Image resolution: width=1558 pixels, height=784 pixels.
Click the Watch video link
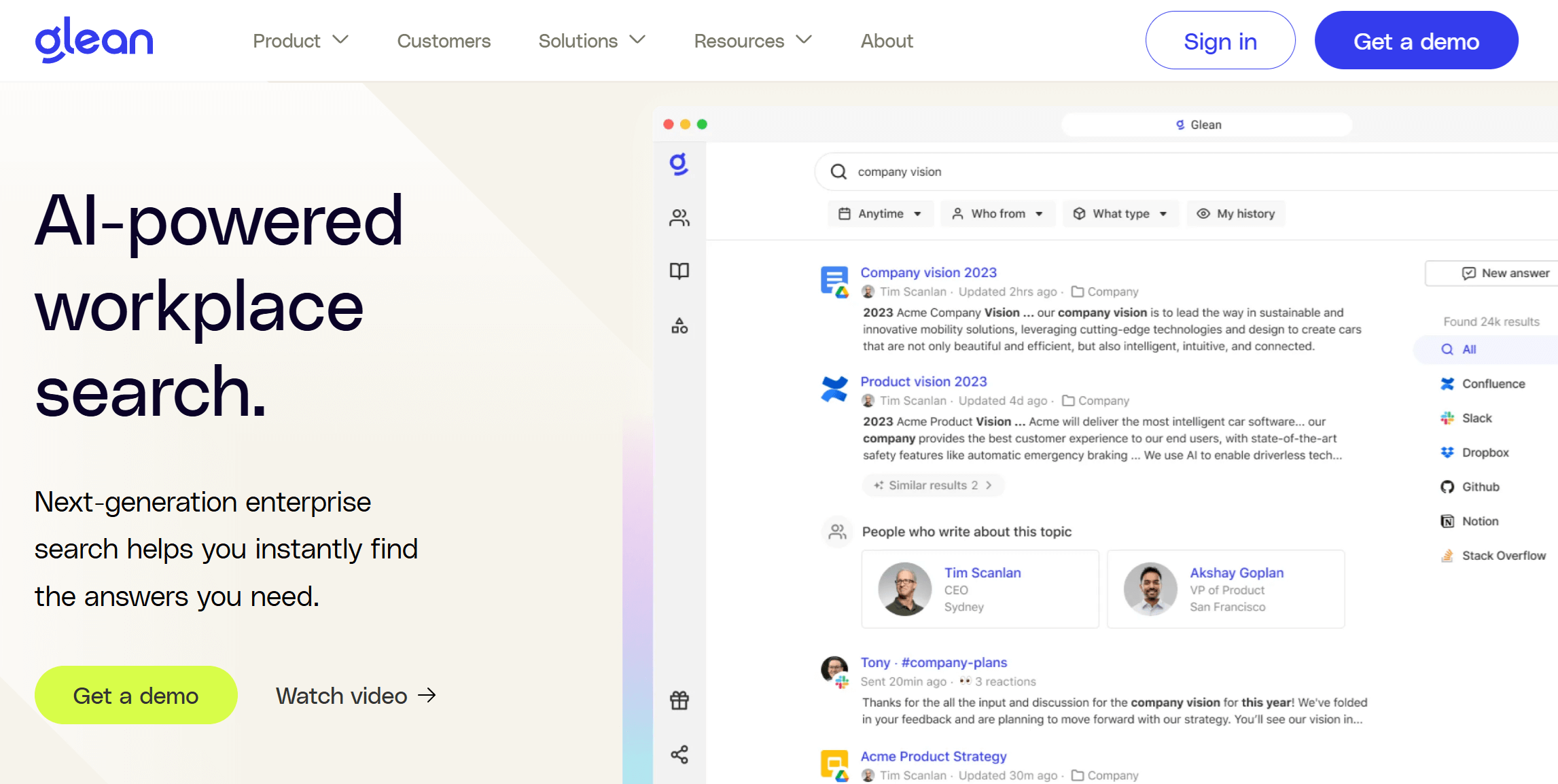click(x=356, y=696)
